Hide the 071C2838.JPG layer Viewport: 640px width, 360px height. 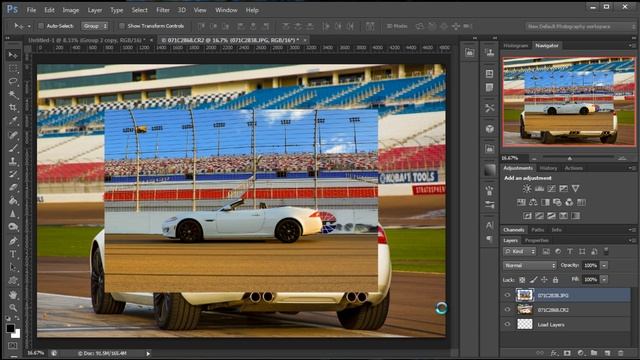point(507,295)
